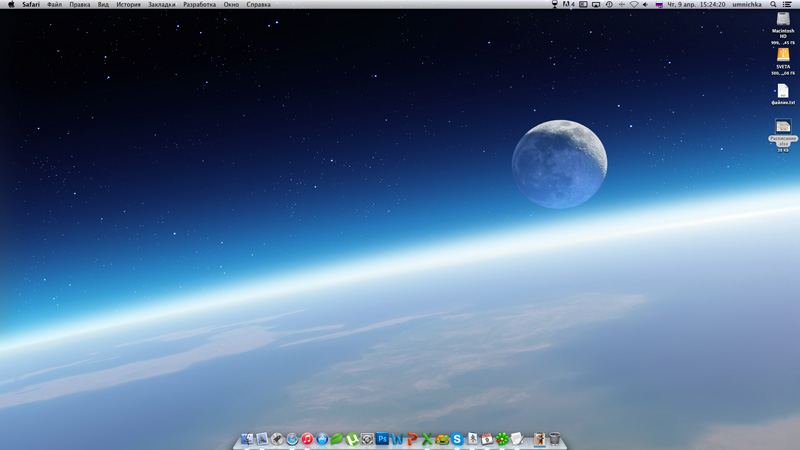Open uTorrent from the Dock

pos(352,439)
